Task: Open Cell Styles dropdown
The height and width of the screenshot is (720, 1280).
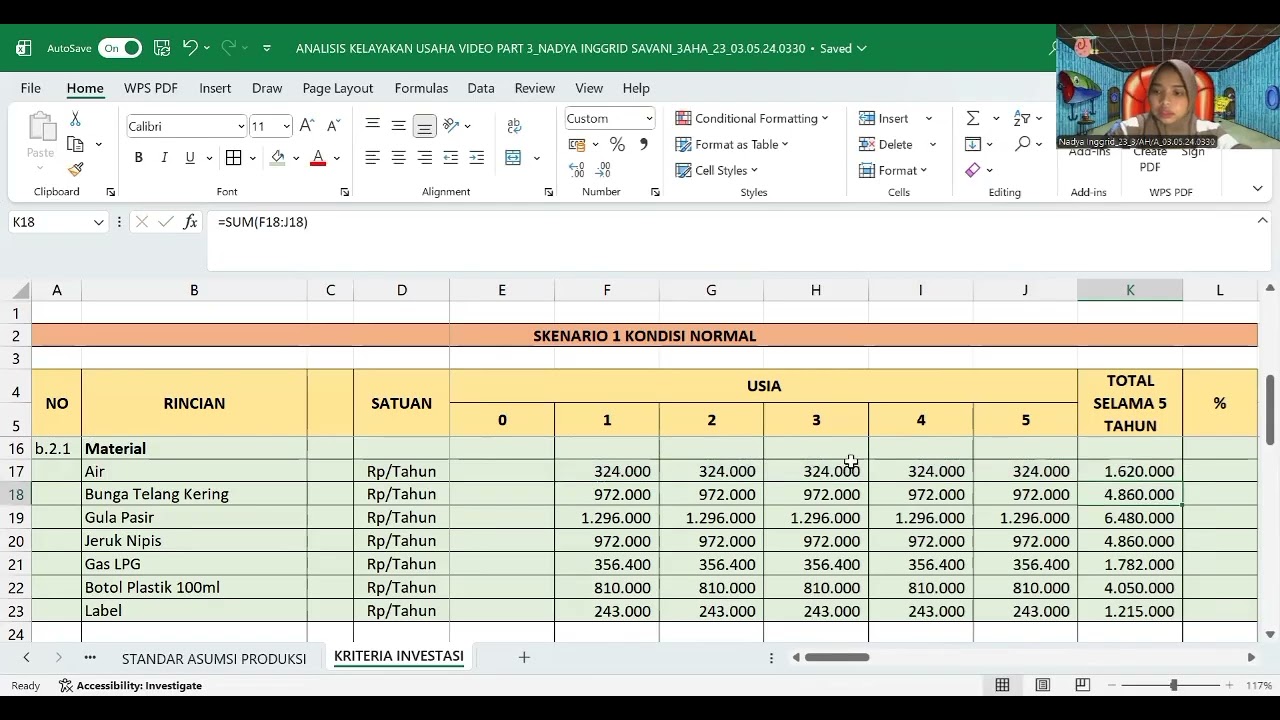Action: click(x=717, y=170)
